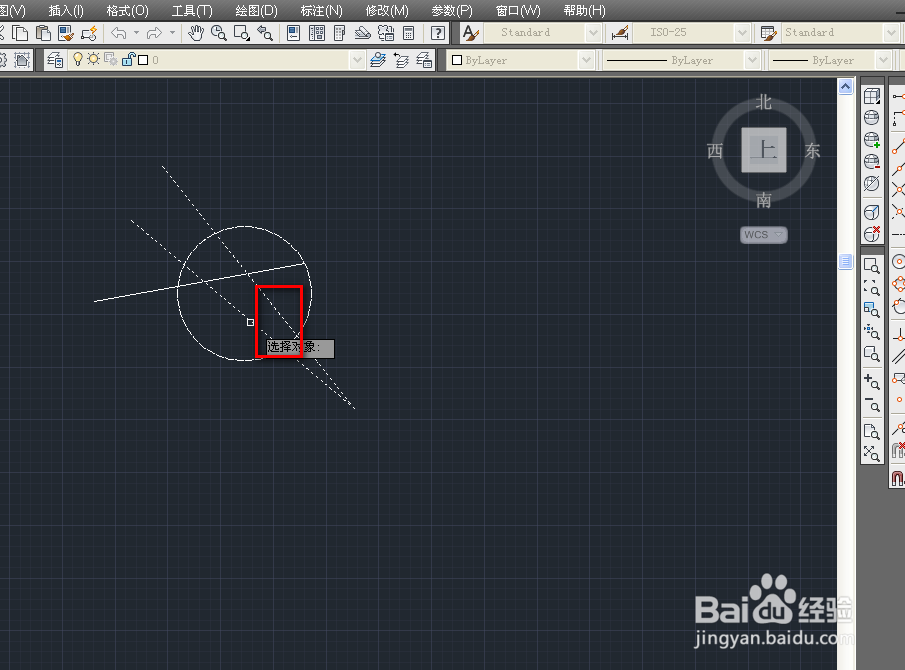
Task: Click the Copy icon in the toolbar
Action: pyautogui.click(x=20, y=33)
